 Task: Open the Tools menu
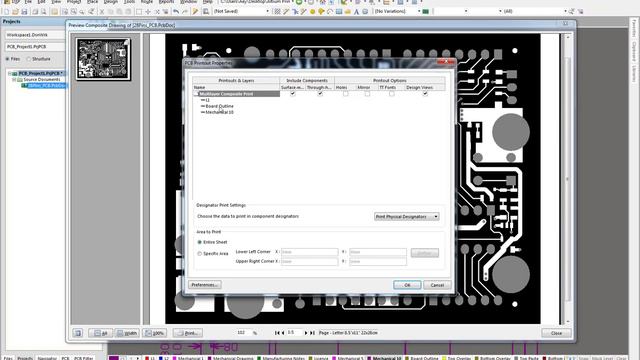(129, 2)
